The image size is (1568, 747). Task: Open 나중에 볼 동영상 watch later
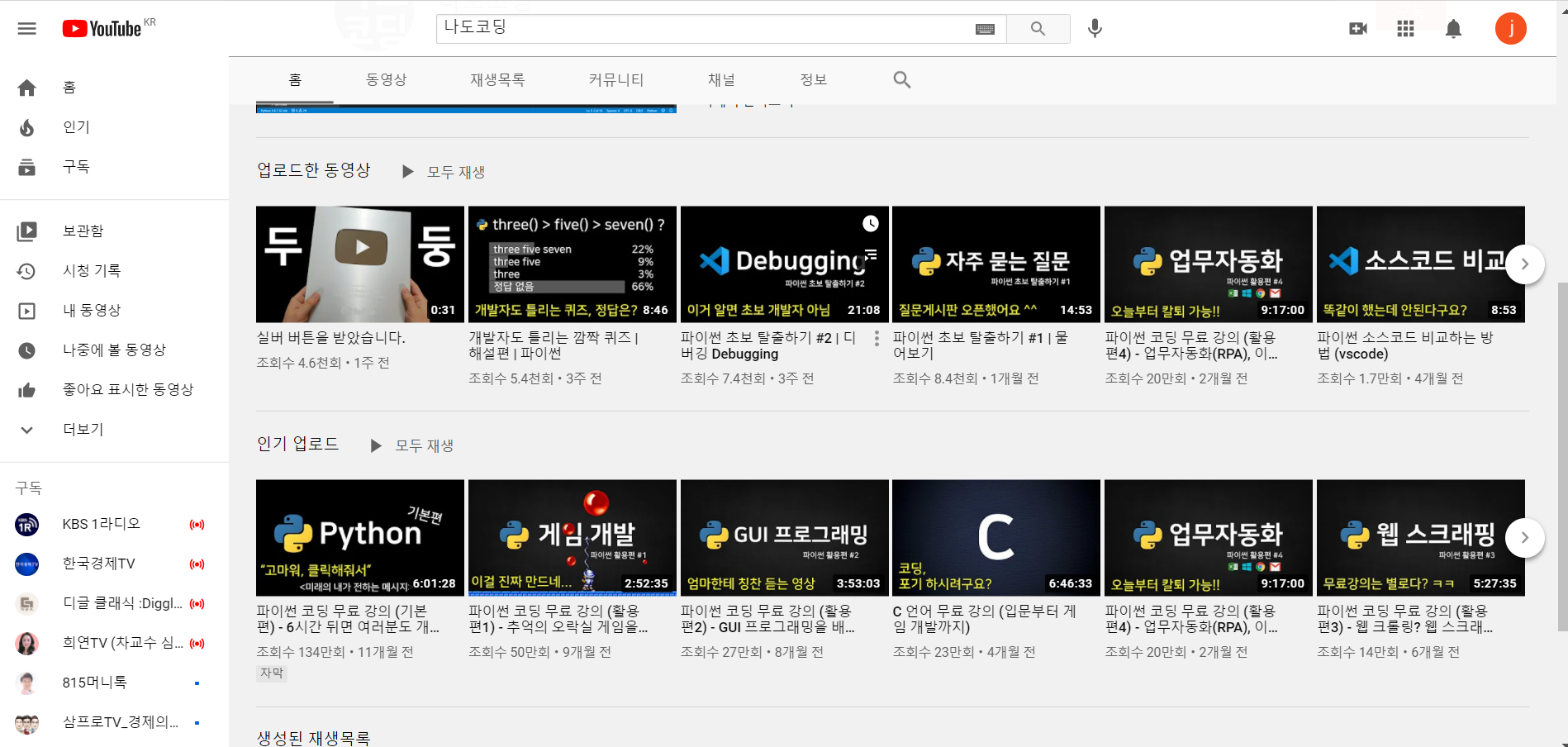(114, 350)
